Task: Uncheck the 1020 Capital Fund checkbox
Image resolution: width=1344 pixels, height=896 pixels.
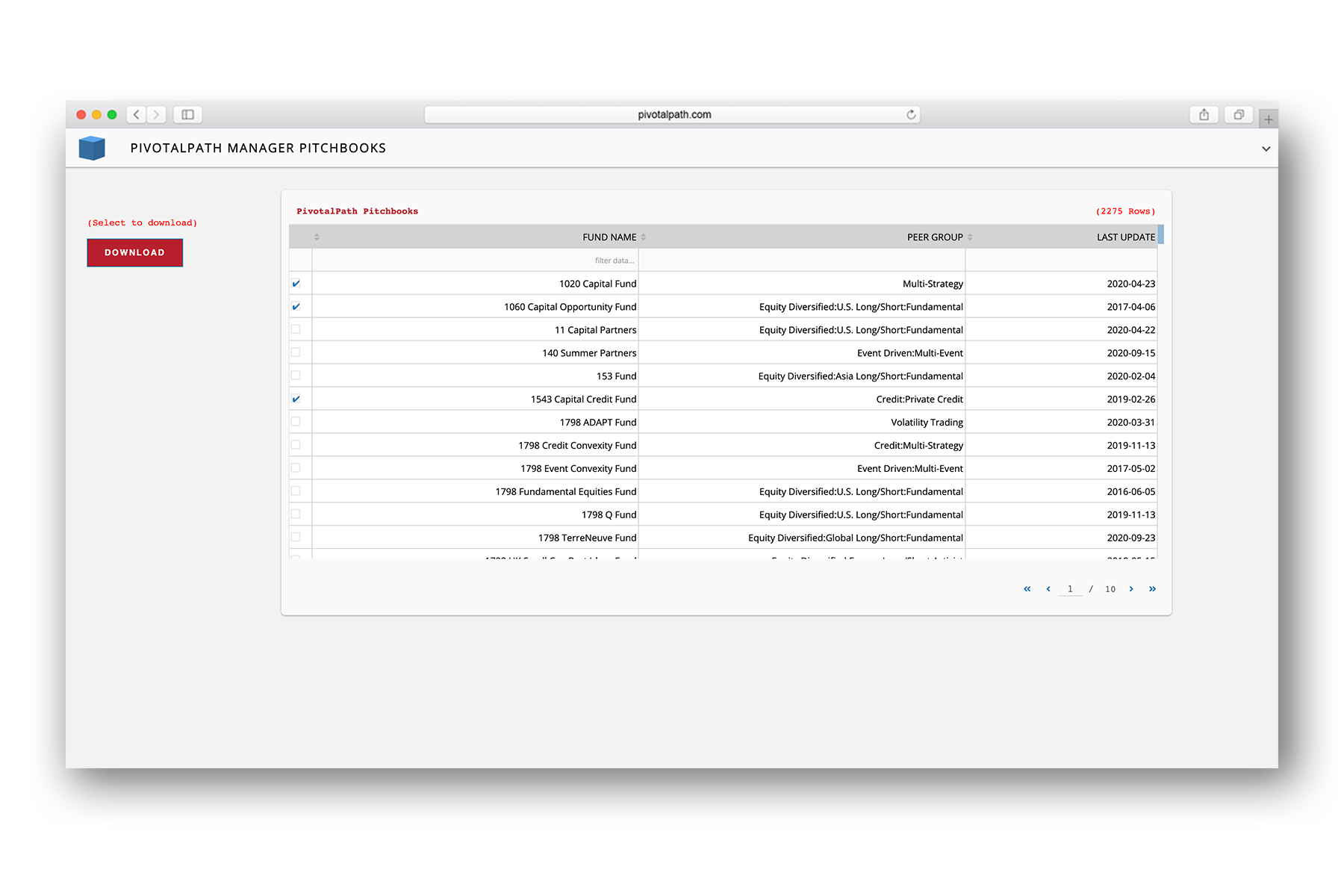Action: [x=296, y=284]
